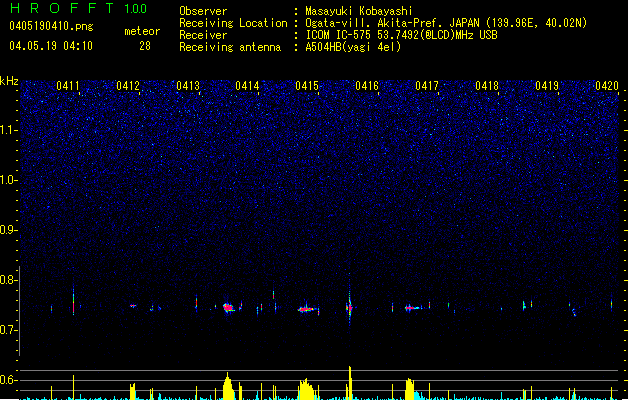Click the tallest yellow intensity peak

pos(350,382)
